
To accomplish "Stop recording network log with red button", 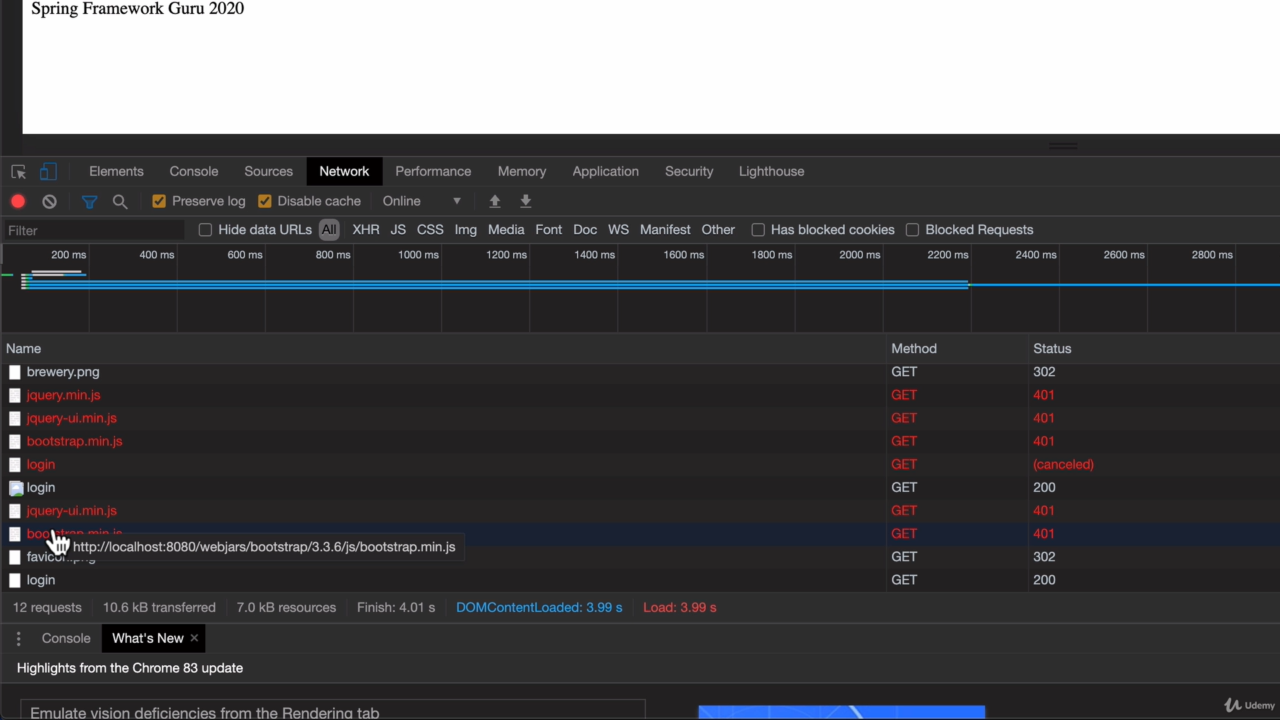I will pyautogui.click(x=18, y=201).
